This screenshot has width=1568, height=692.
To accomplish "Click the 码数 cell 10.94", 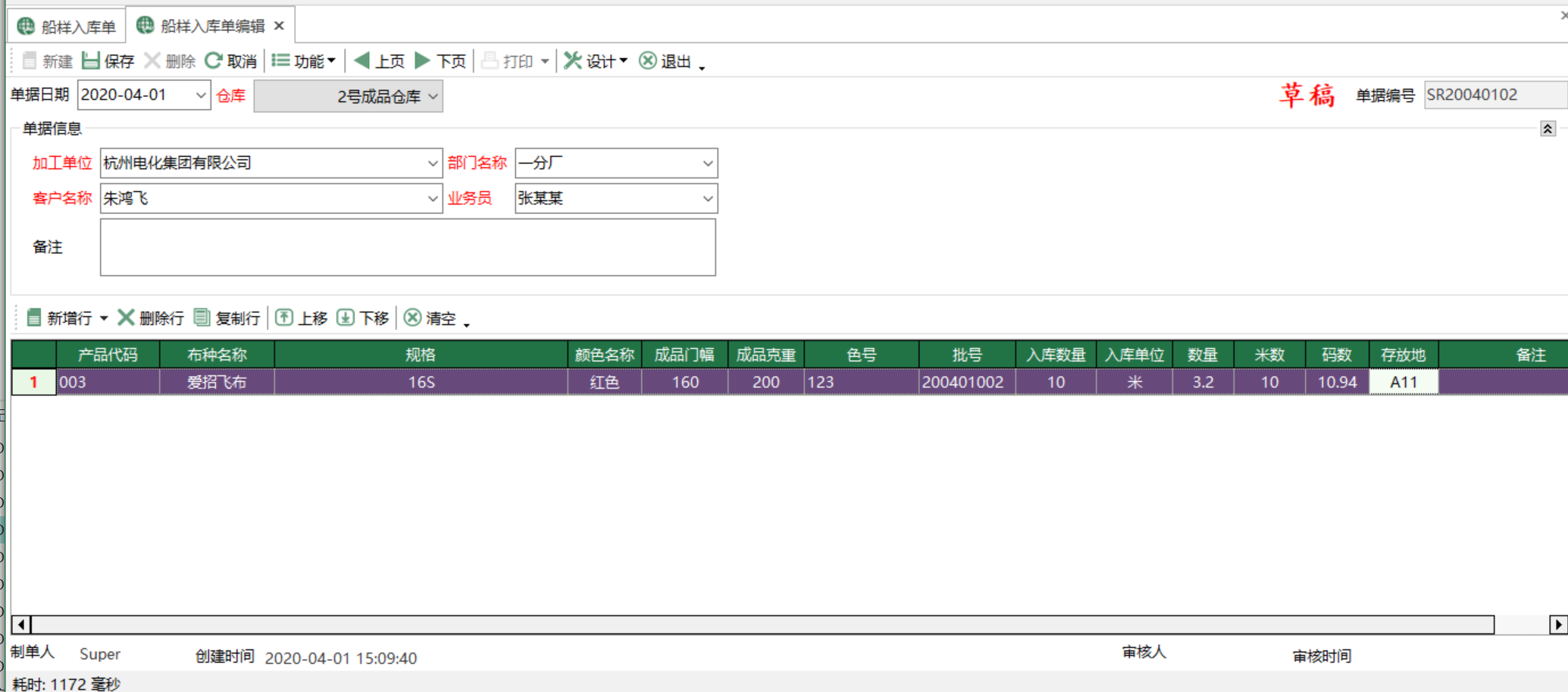I will pos(1337,382).
